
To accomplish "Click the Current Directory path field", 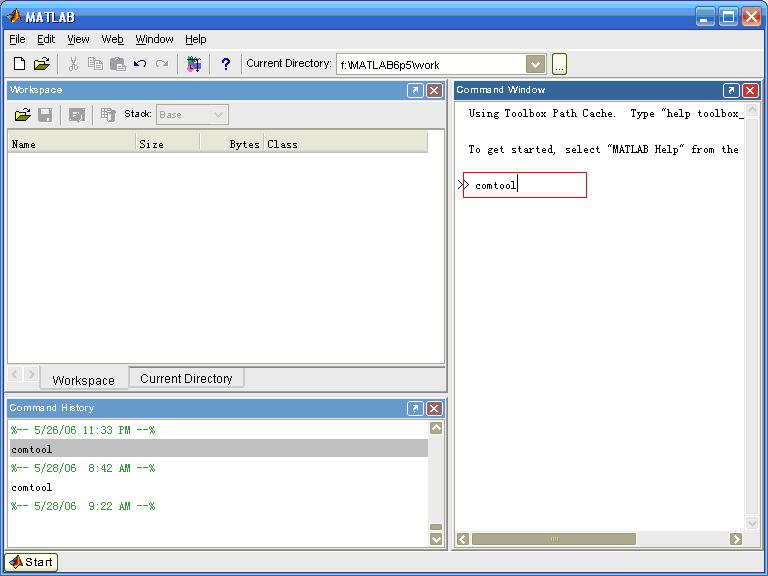I will pyautogui.click(x=431, y=65).
